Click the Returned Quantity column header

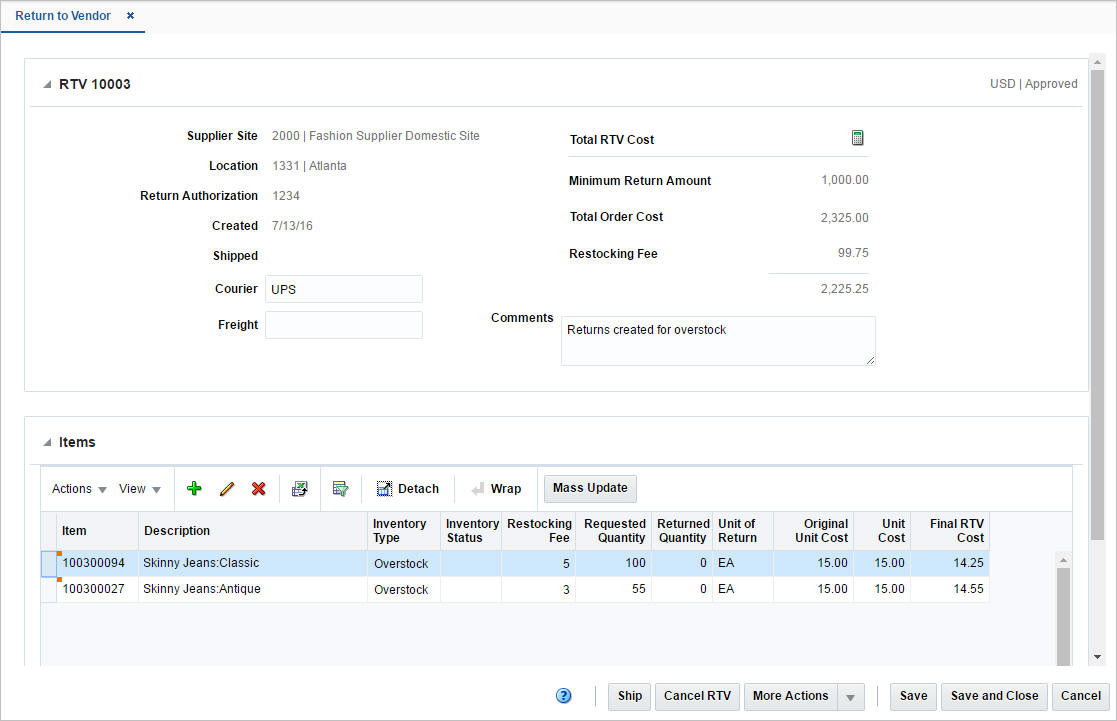pyautogui.click(x=682, y=531)
